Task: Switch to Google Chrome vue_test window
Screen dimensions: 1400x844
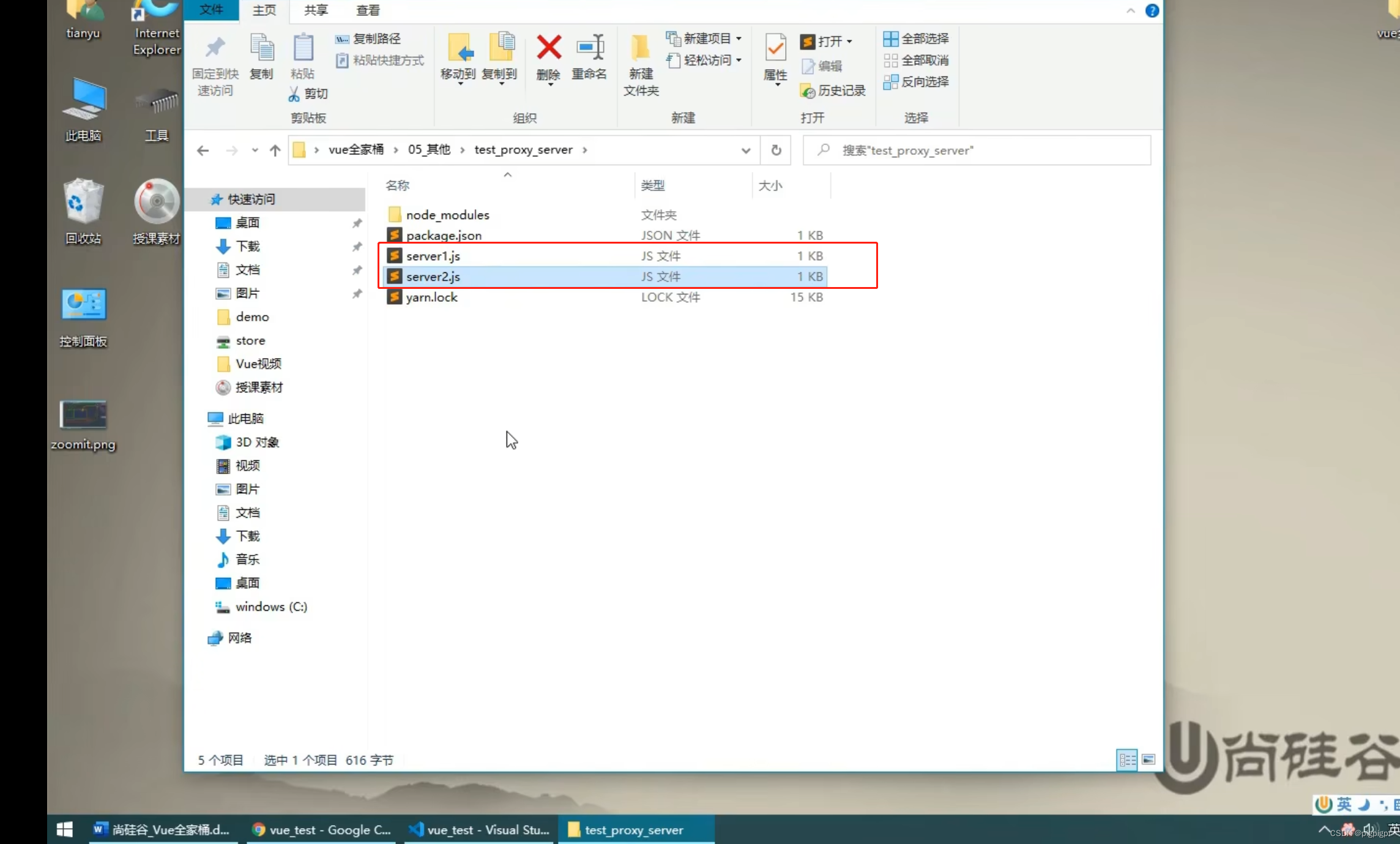Action: click(x=321, y=830)
